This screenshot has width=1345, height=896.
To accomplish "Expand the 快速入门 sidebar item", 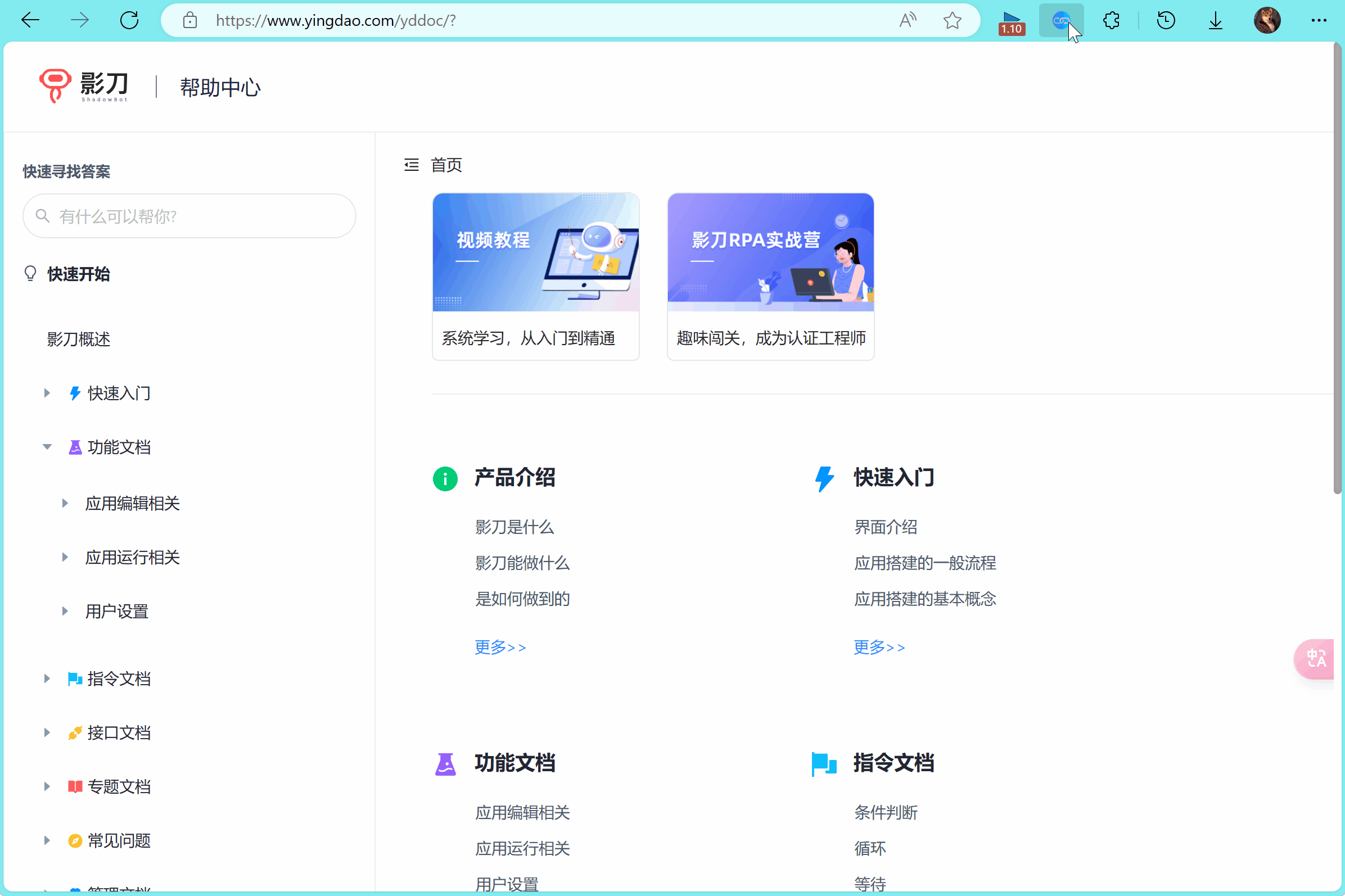I will (x=47, y=393).
